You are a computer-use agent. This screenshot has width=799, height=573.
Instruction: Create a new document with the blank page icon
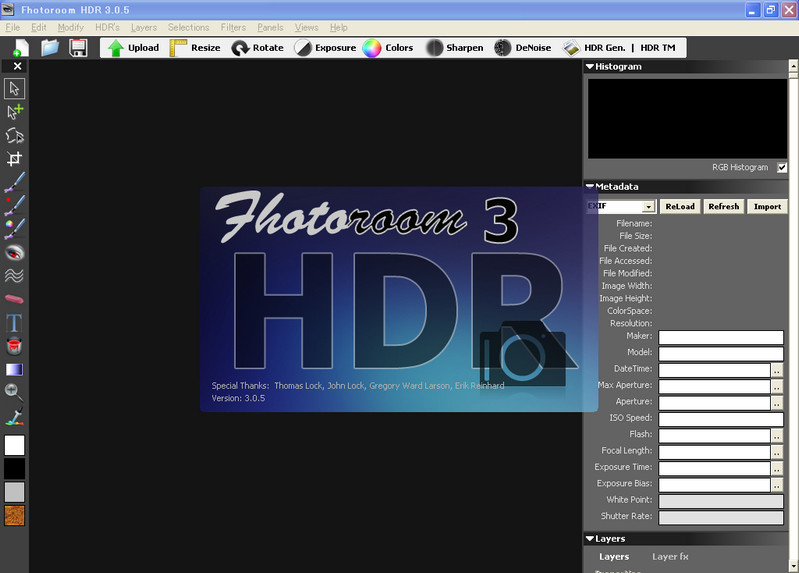pos(20,48)
